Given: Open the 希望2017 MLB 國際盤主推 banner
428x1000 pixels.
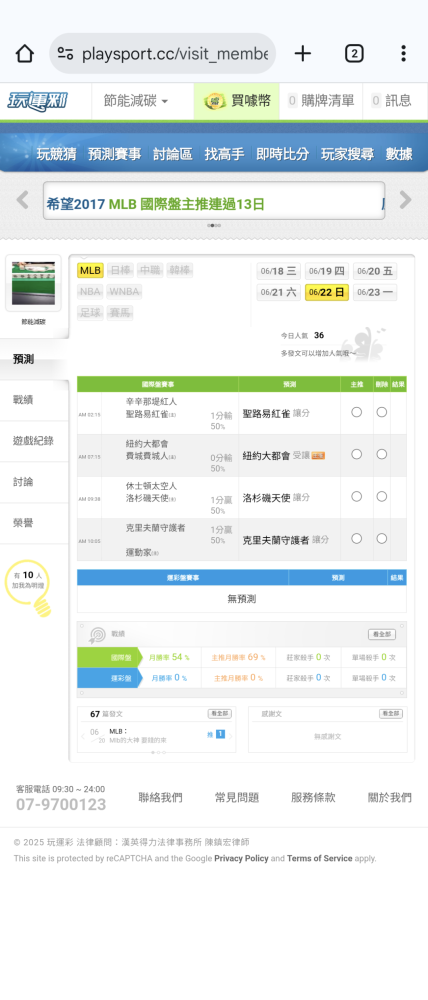Looking at the screenshot, I should [x=155, y=204].
